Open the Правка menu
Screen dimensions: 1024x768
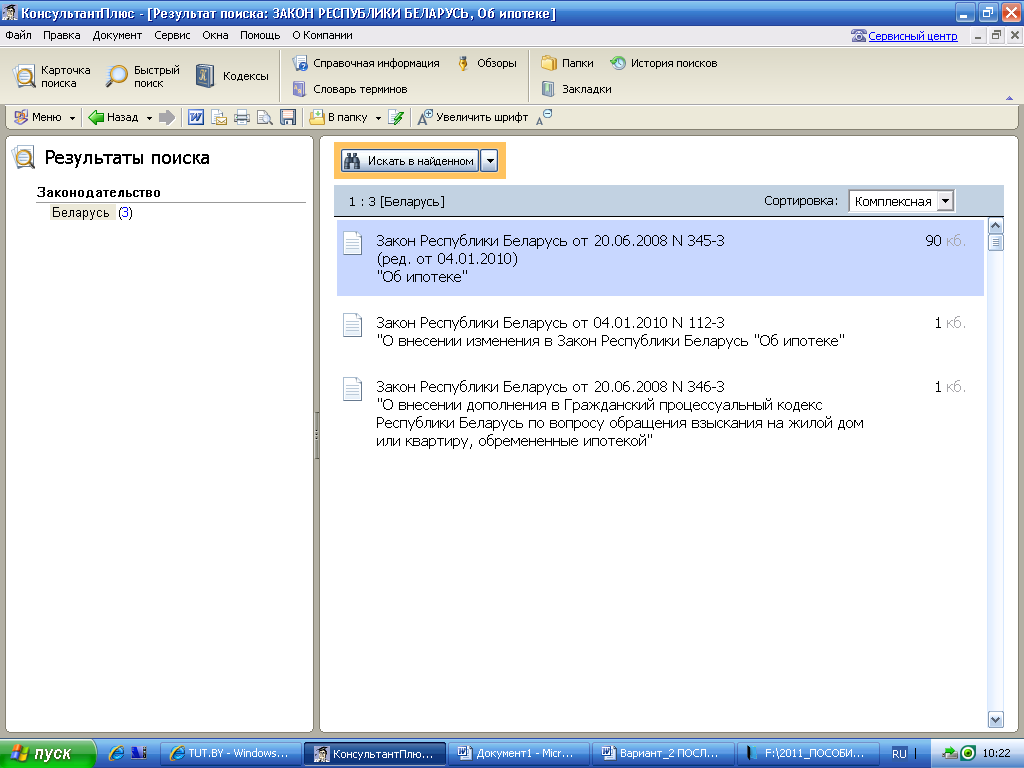[x=61, y=35]
